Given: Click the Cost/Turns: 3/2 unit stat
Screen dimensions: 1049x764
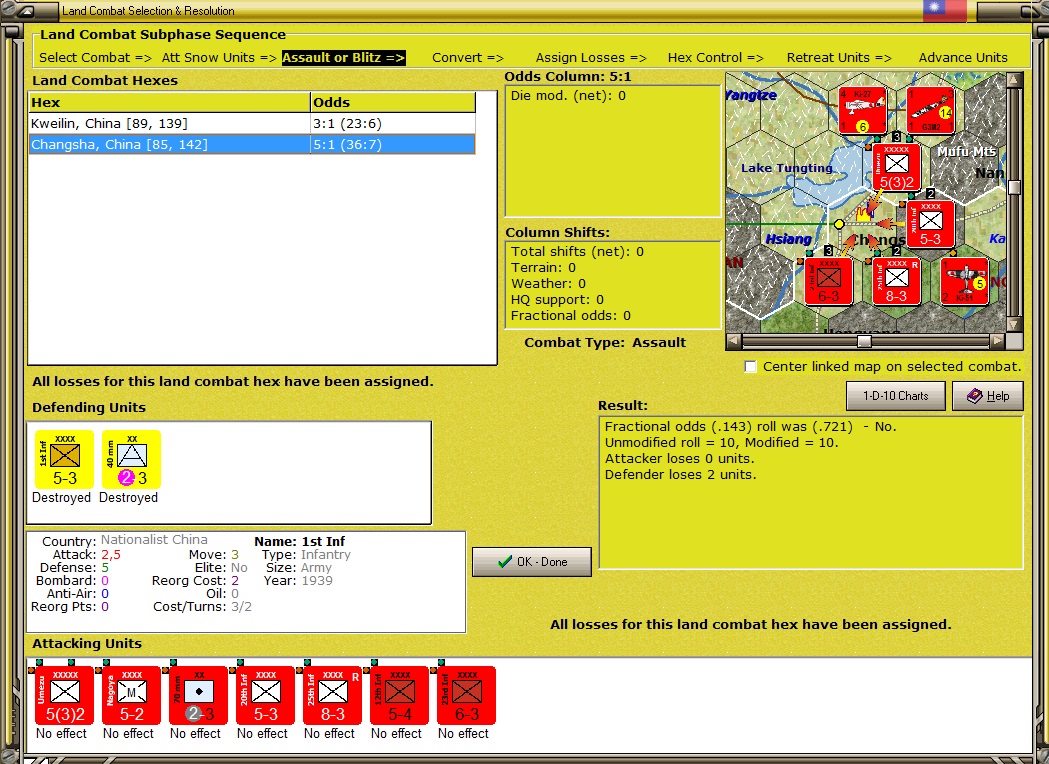Looking at the screenshot, I should [x=202, y=607].
